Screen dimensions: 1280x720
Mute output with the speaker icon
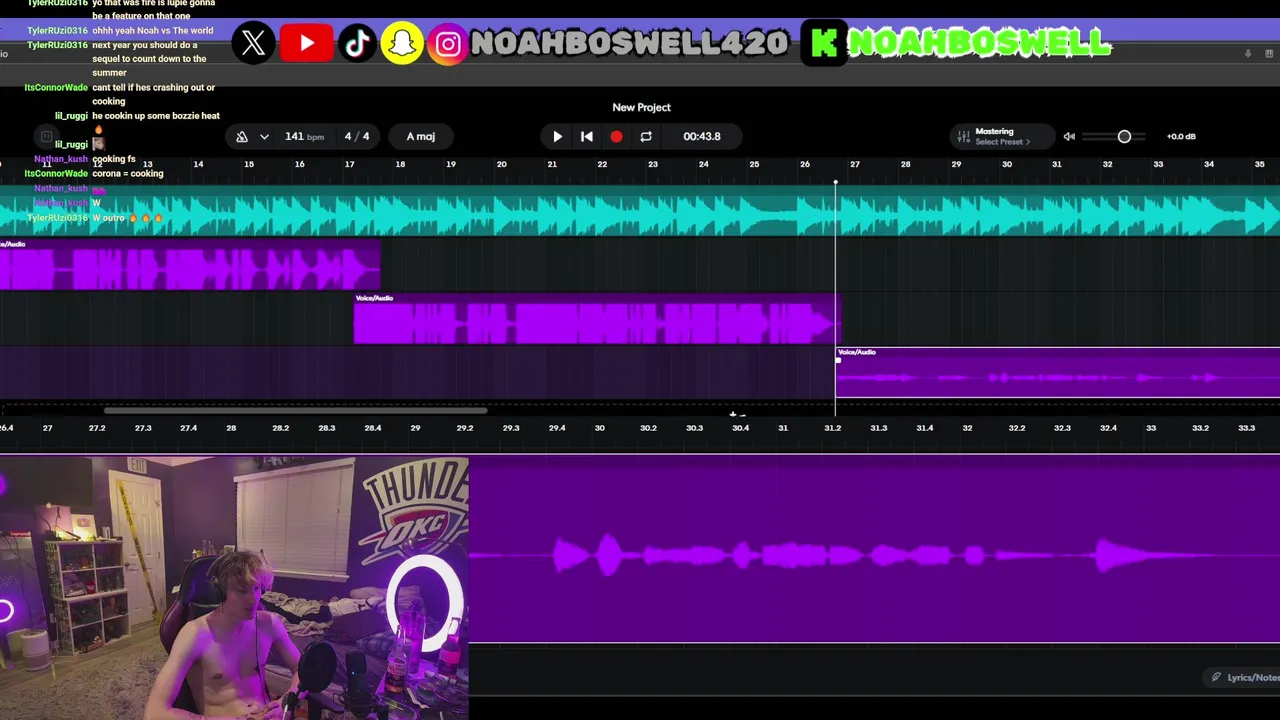pyautogui.click(x=1069, y=136)
